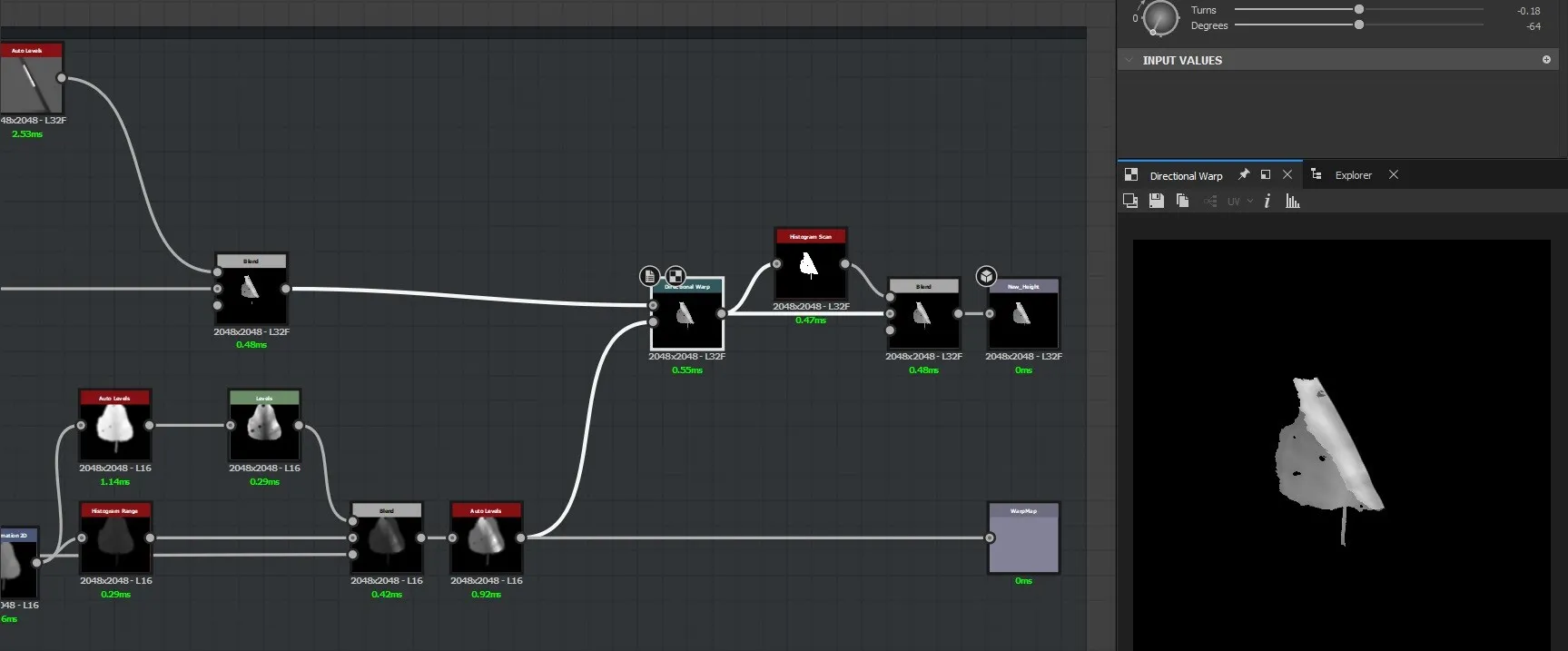This screenshot has height=651, width=1568.
Task: Click the Turns slider handle
Action: pos(1358,9)
